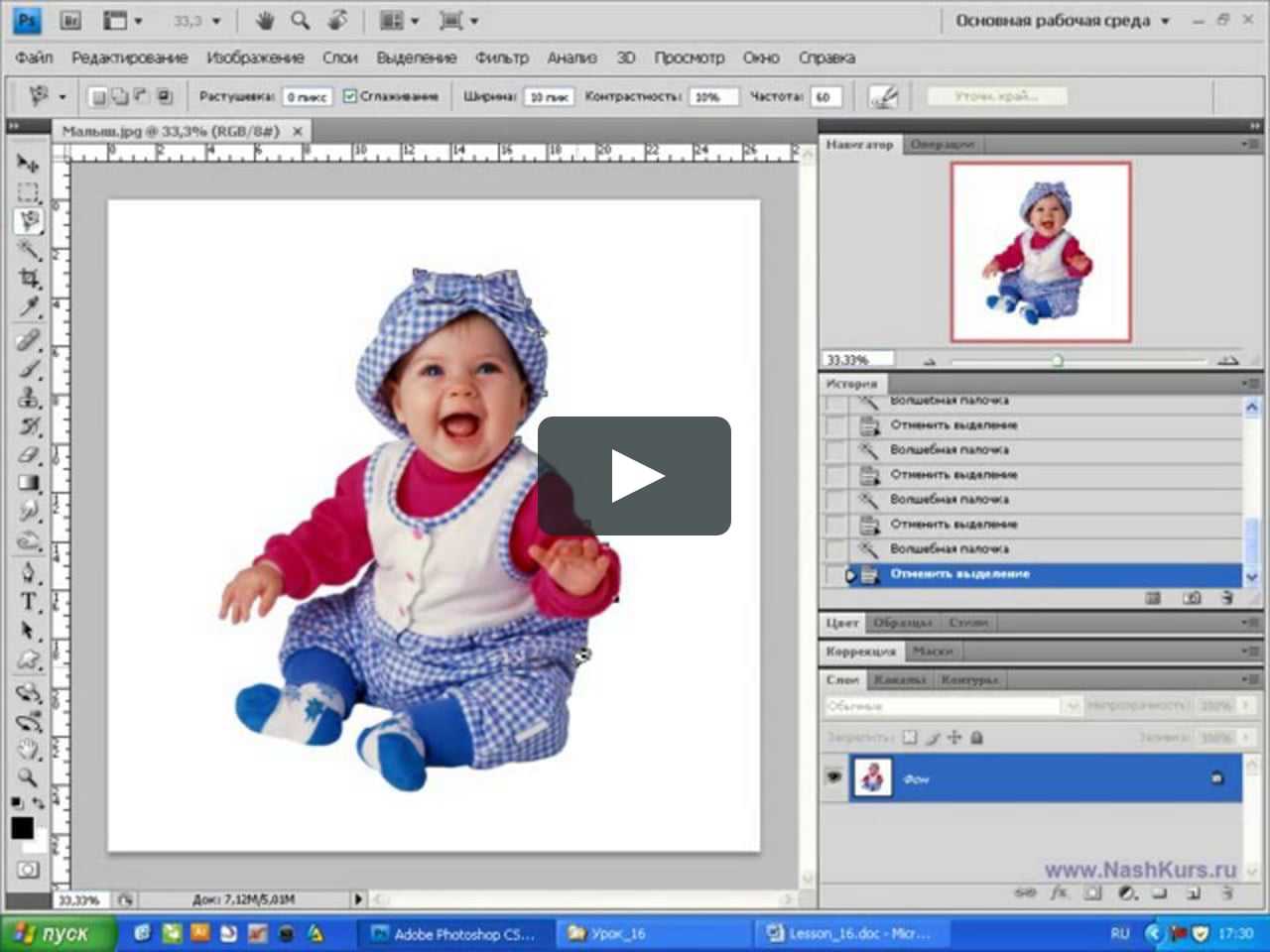1270x952 pixels.
Task: Open the Navigator panel options menu
Action: pos(1249,145)
